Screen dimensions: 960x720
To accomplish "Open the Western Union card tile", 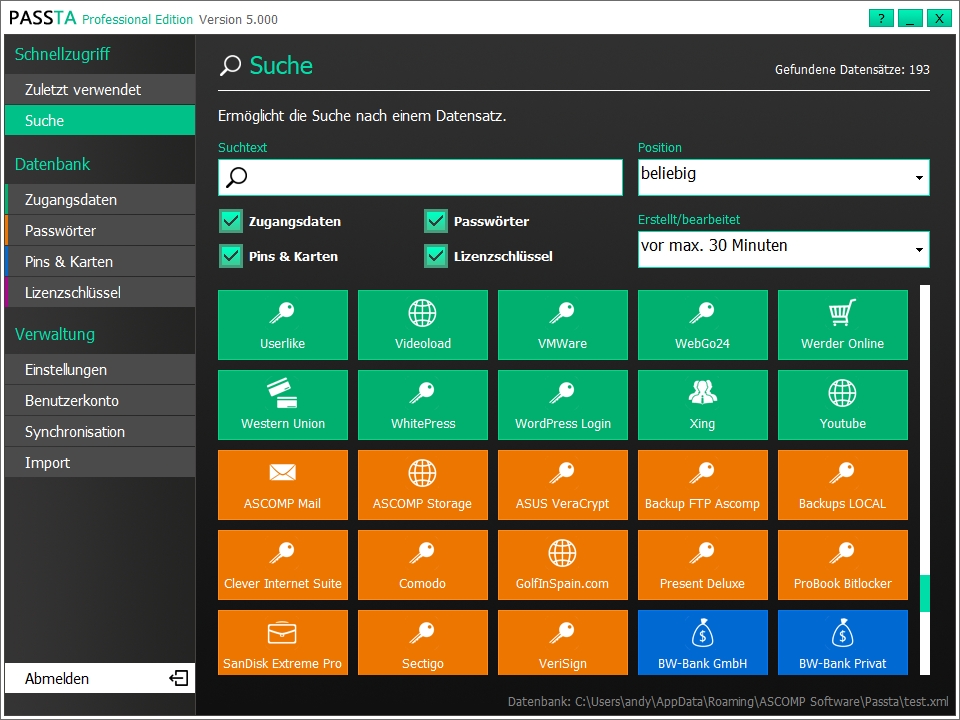I will [x=283, y=405].
